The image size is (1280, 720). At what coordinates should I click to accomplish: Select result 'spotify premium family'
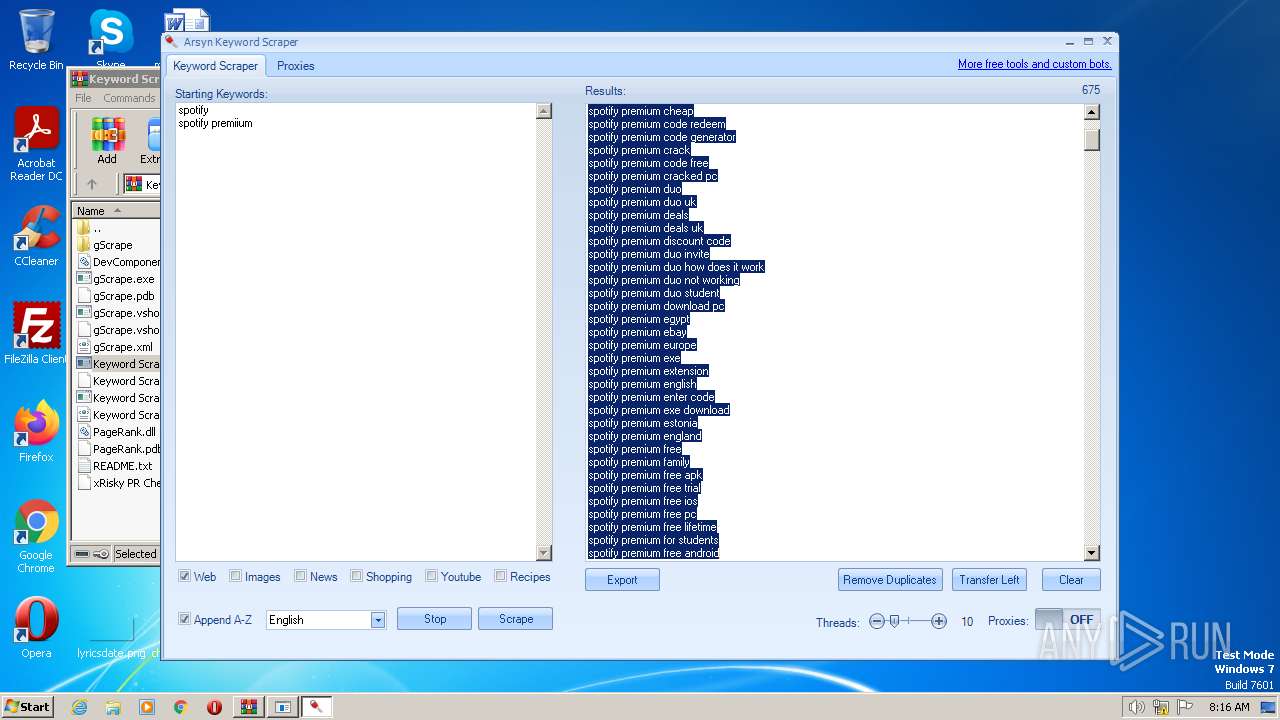coord(639,462)
